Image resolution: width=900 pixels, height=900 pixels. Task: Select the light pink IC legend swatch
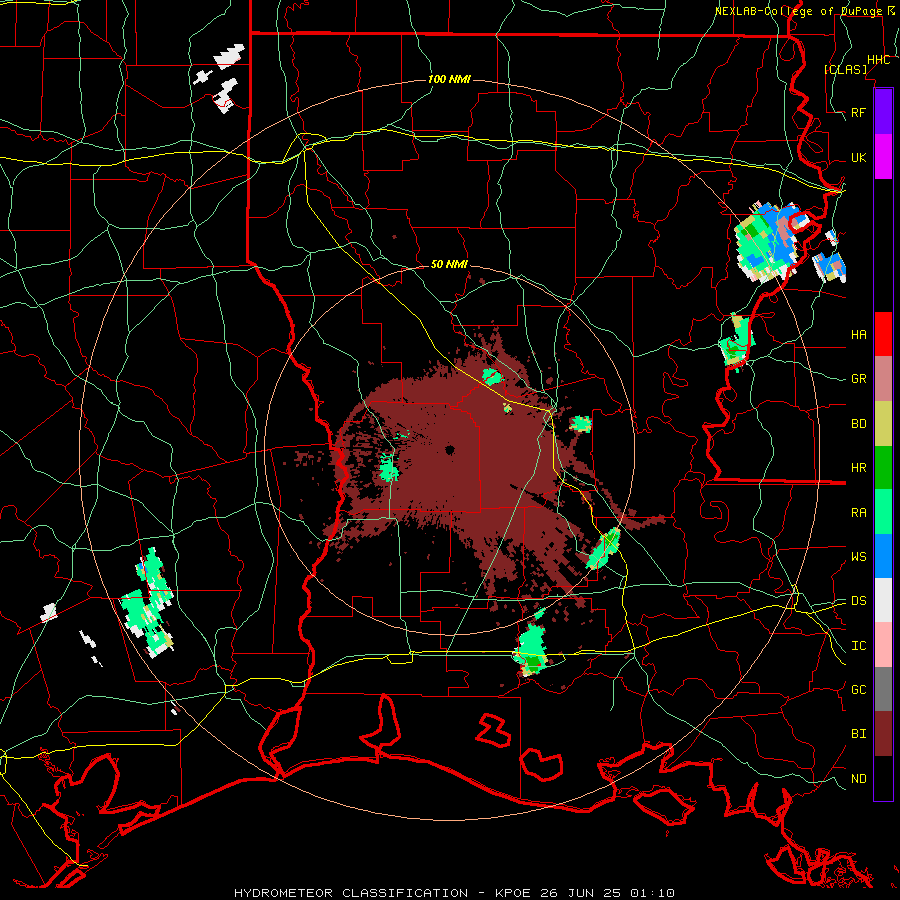click(x=883, y=645)
